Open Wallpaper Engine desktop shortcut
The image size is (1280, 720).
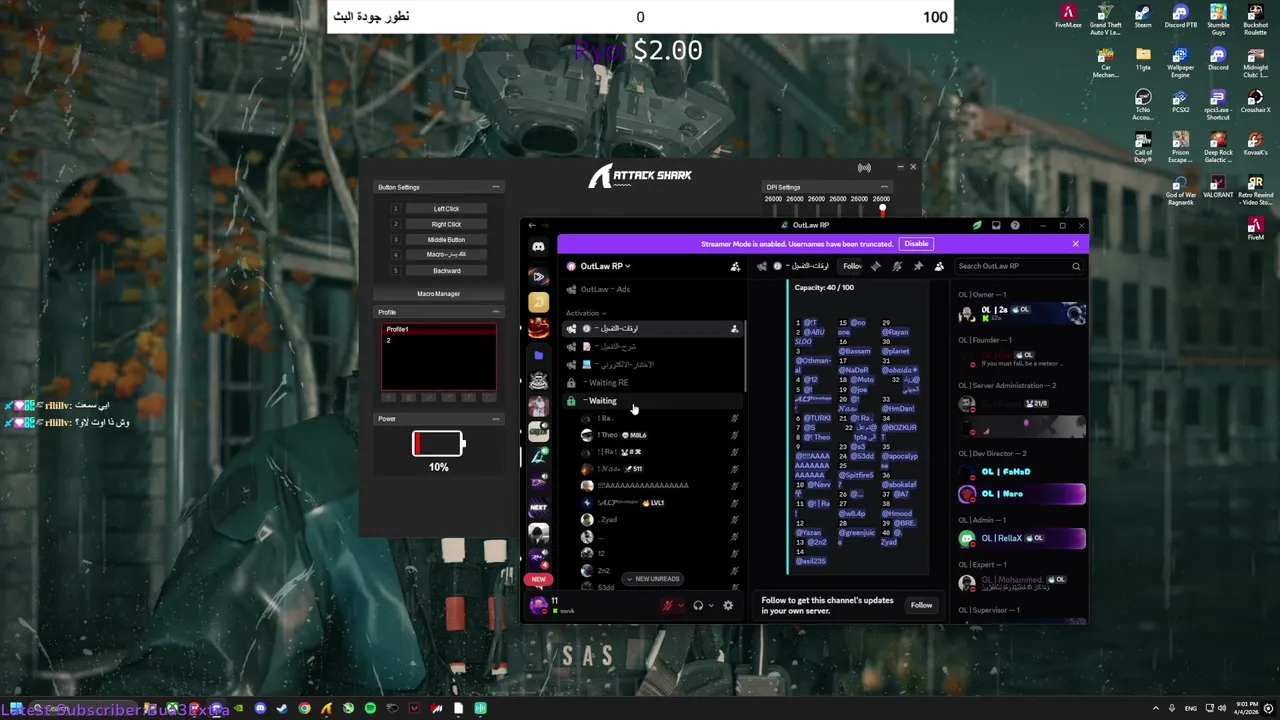coord(1180,62)
